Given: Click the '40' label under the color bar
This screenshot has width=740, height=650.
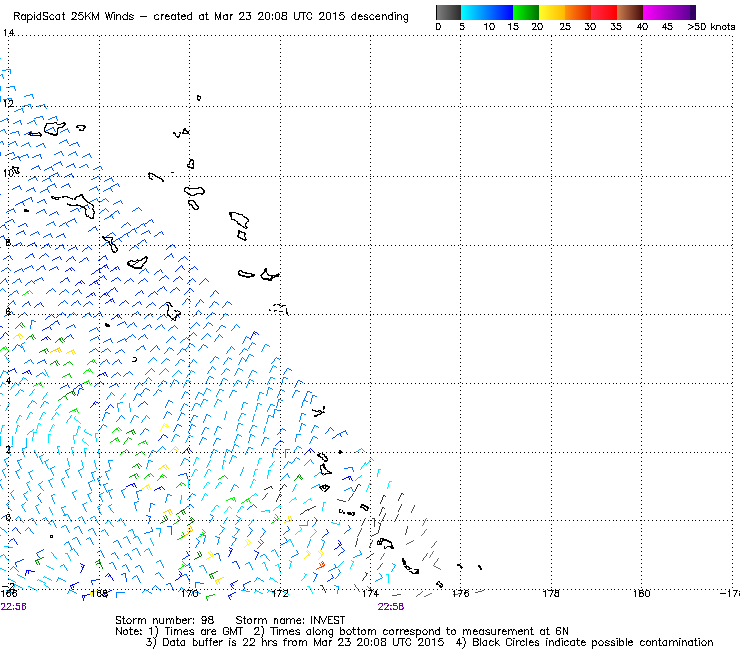Looking at the screenshot, I should (642, 27).
